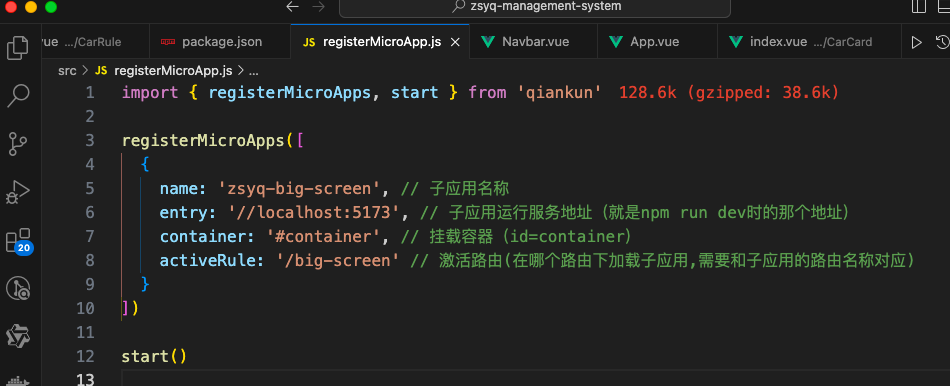This screenshot has height=386, width=950.
Task: Open Source Control view in activity bar
Action: pos(18,144)
